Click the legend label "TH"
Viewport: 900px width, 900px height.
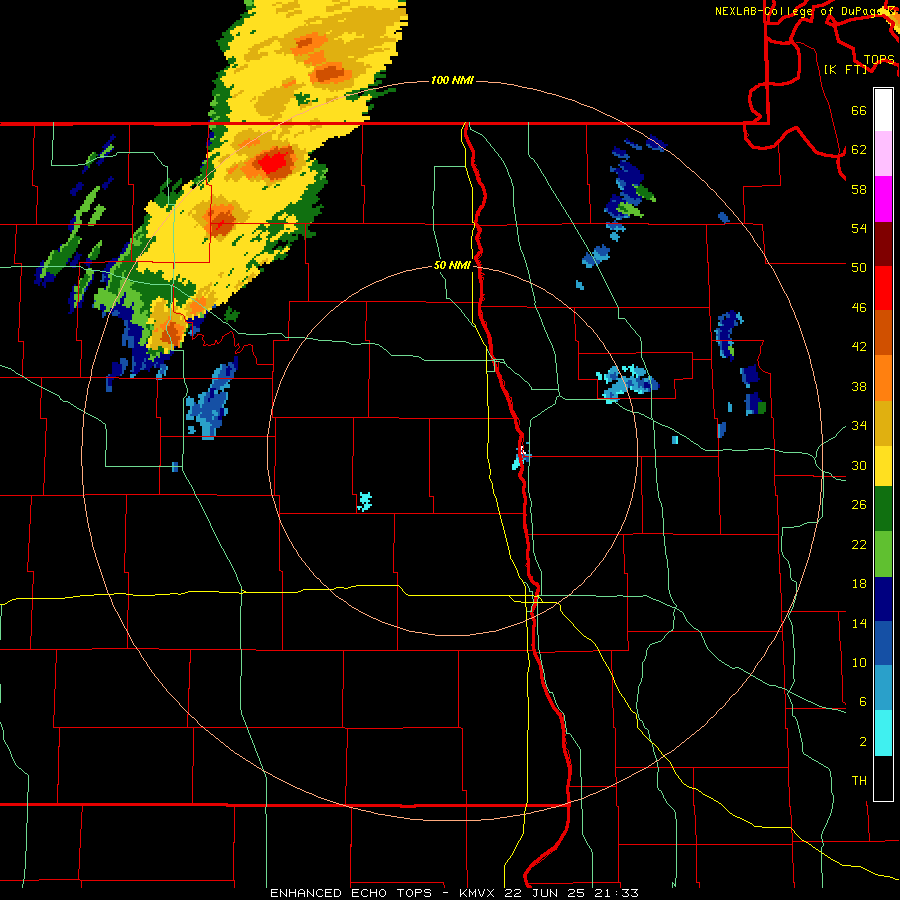pos(859,781)
